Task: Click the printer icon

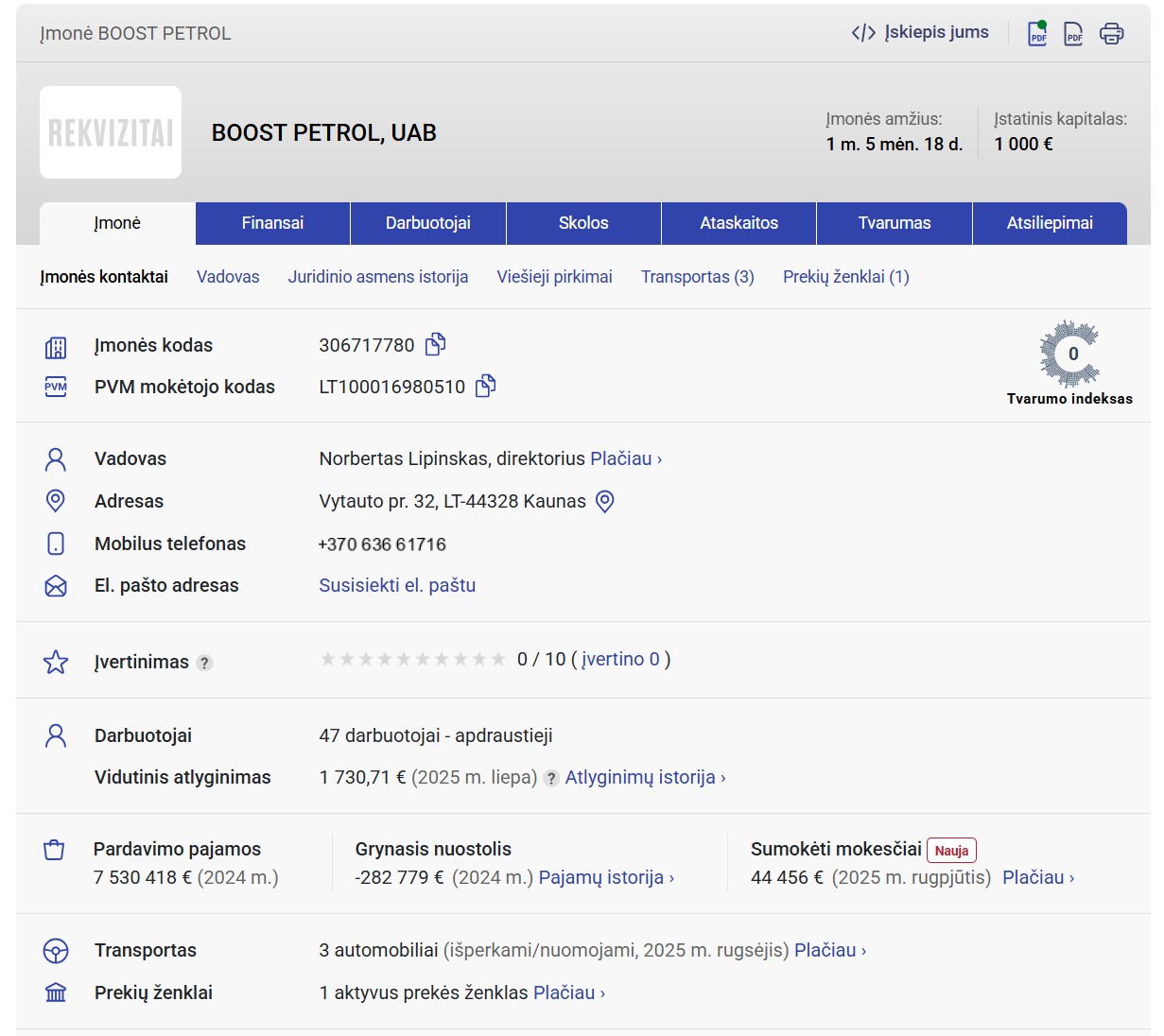Action: point(1111,34)
